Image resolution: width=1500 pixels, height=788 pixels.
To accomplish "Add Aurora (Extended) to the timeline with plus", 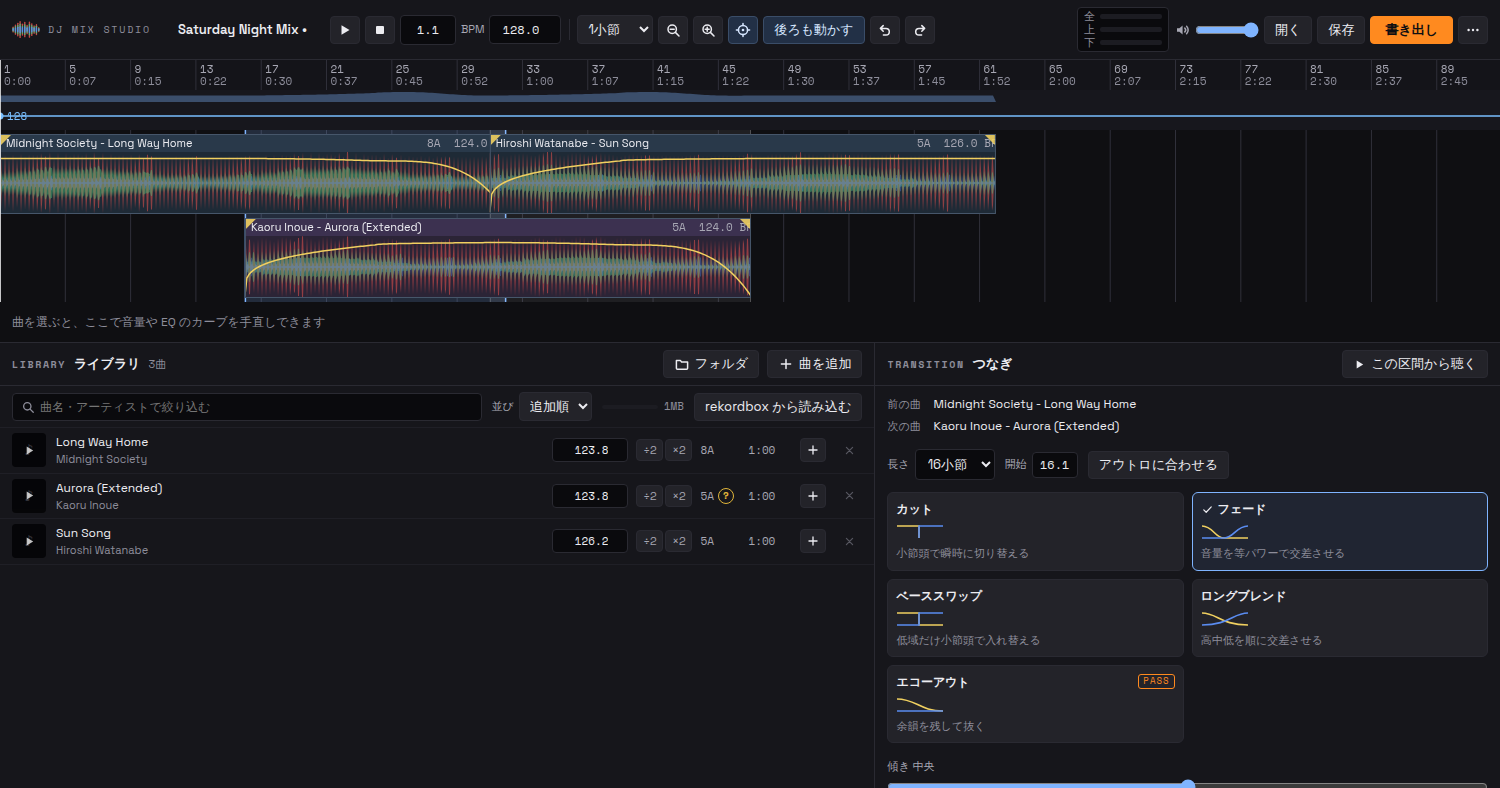I will coord(813,496).
